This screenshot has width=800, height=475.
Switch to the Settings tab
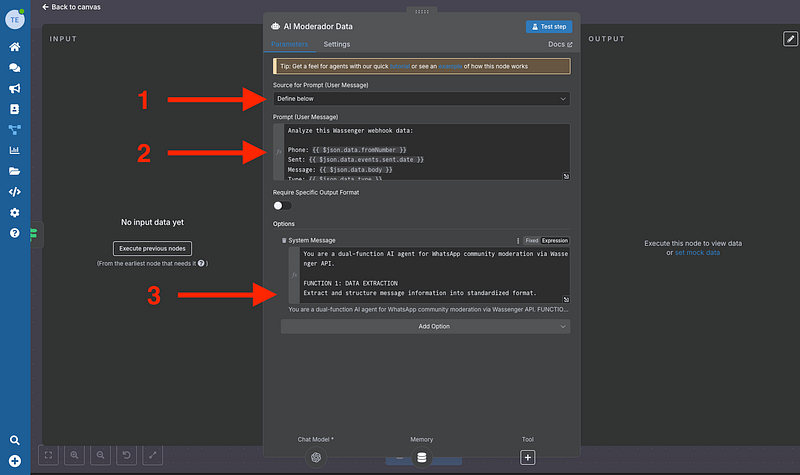[x=336, y=45]
